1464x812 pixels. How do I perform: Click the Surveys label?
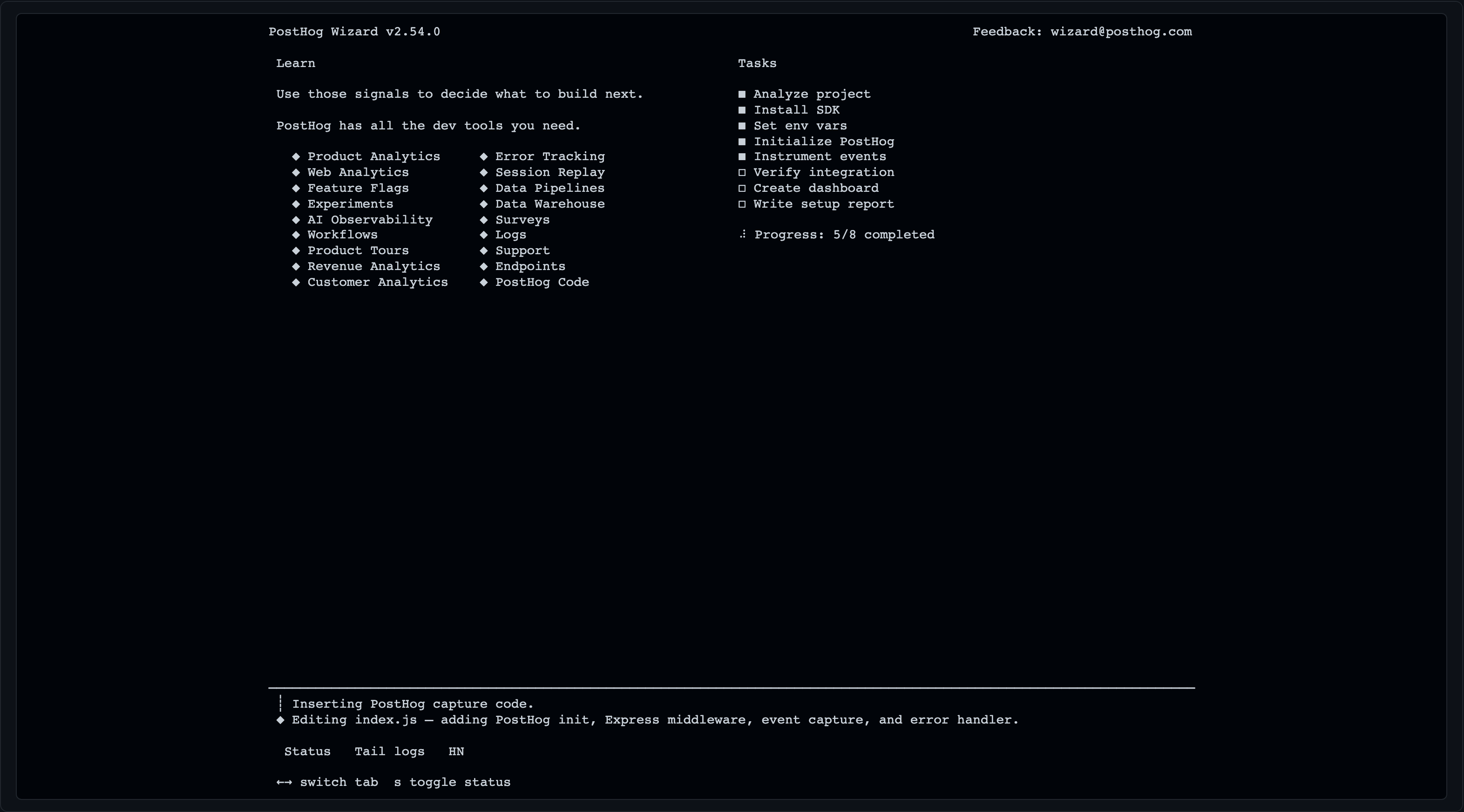[522, 220]
